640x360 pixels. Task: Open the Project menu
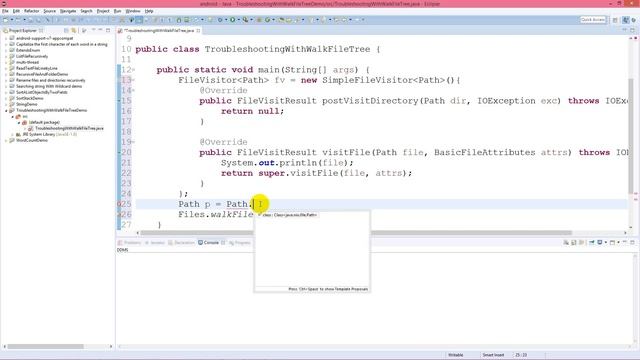(x=103, y=11)
